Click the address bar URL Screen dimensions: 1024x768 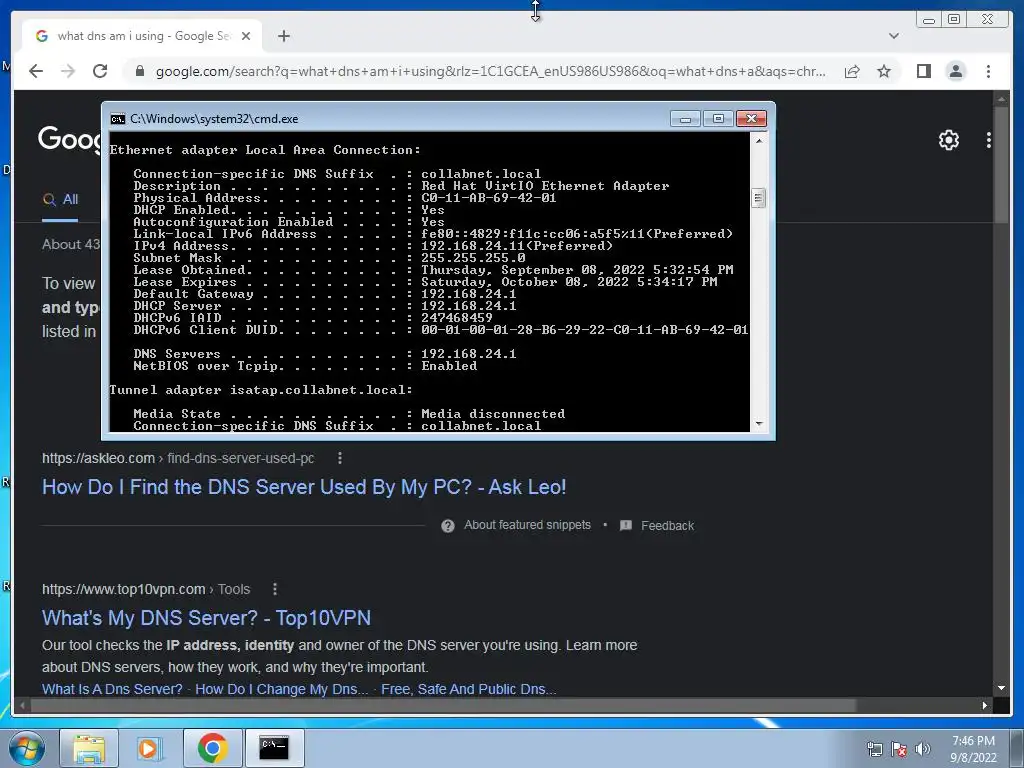490,71
